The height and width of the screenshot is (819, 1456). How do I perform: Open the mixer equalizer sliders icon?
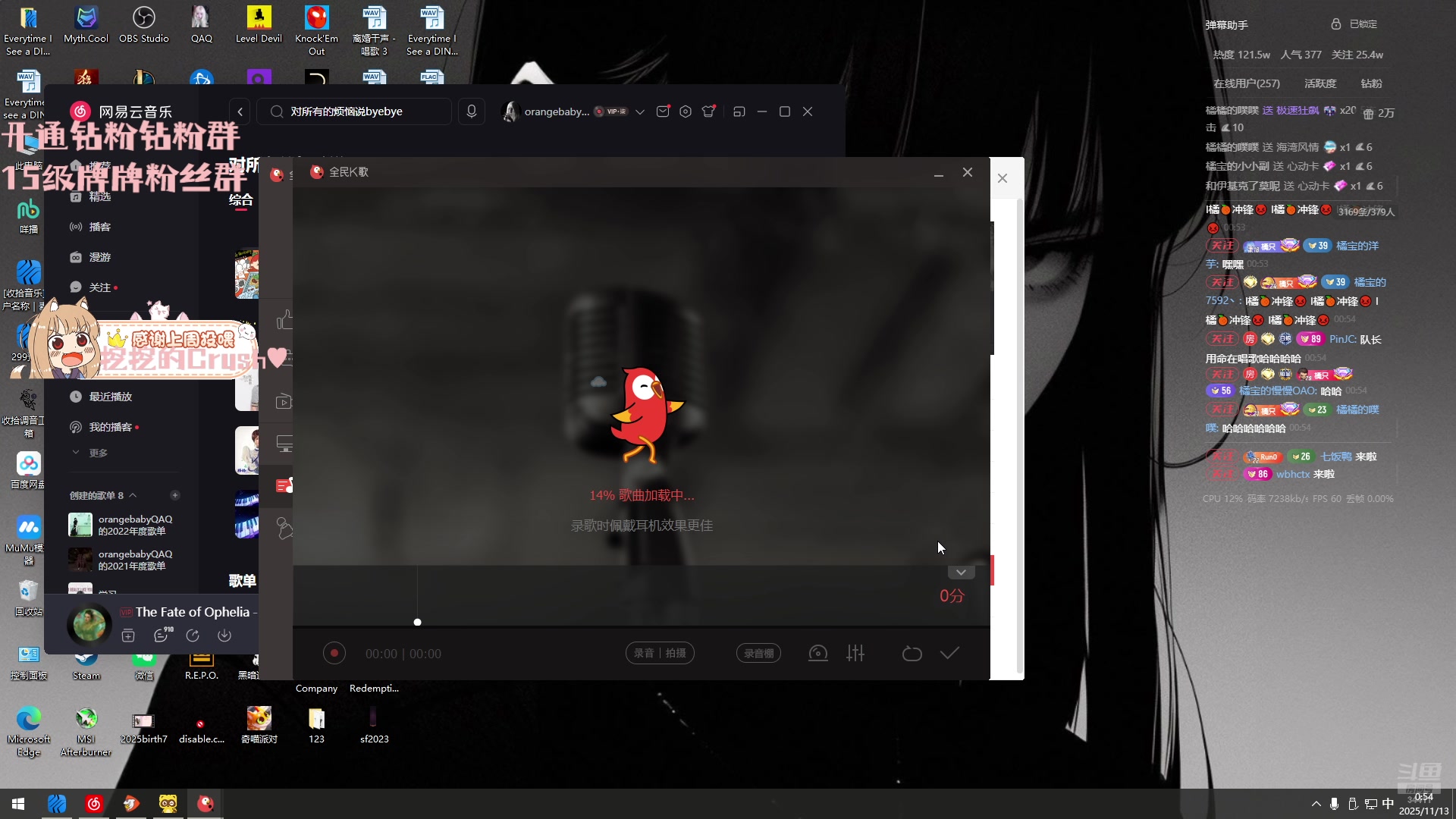pyautogui.click(x=855, y=653)
